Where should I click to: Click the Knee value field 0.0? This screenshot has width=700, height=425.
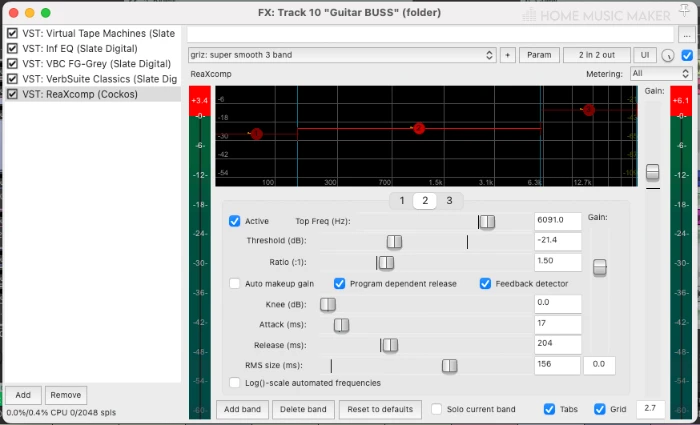(558, 304)
